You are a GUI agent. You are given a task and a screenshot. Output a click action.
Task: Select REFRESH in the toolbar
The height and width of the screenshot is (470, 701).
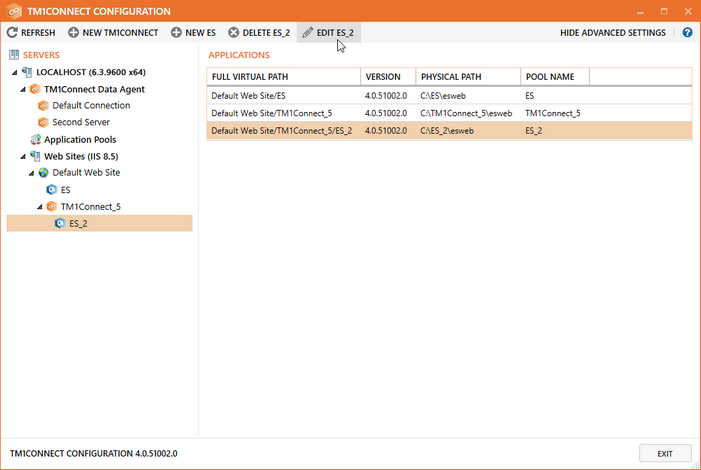[x=31, y=32]
